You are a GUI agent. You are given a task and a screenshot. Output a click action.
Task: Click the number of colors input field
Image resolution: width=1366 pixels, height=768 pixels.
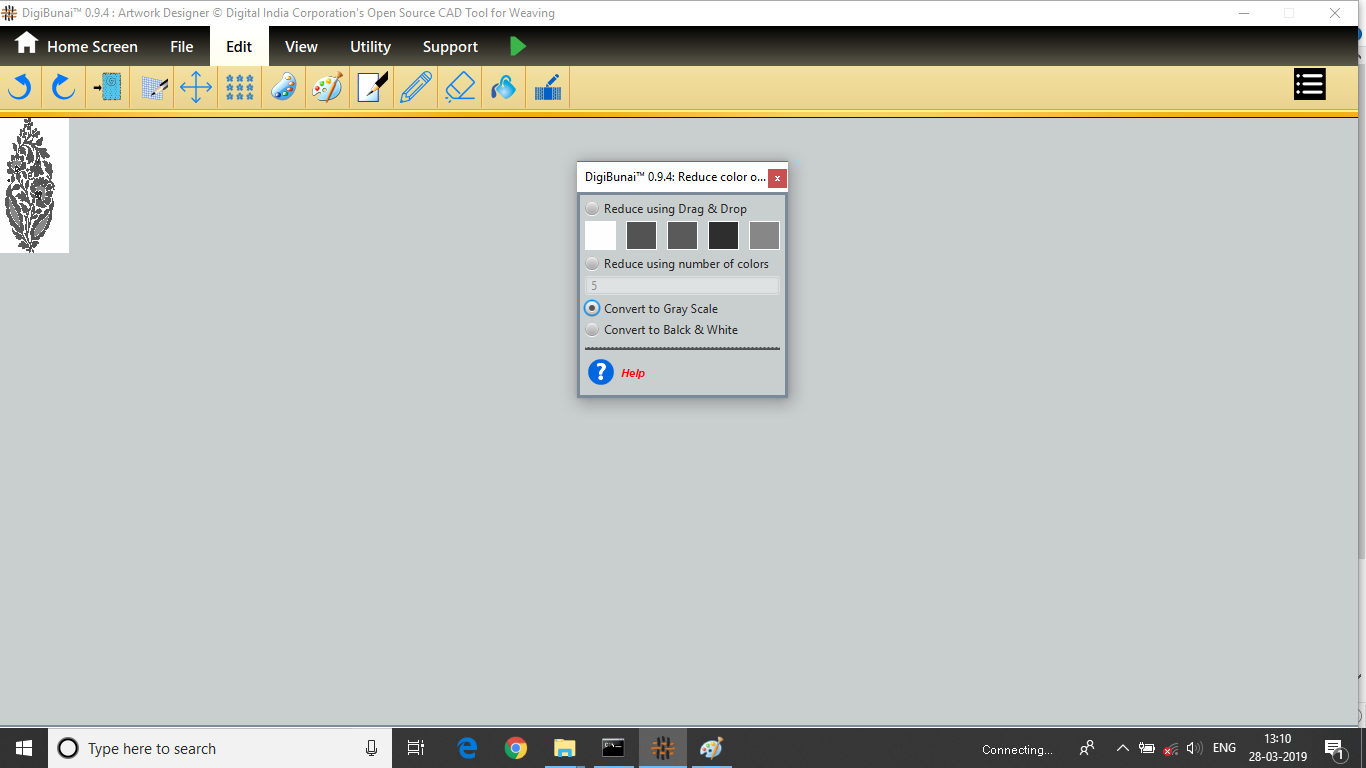tap(682, 286)
